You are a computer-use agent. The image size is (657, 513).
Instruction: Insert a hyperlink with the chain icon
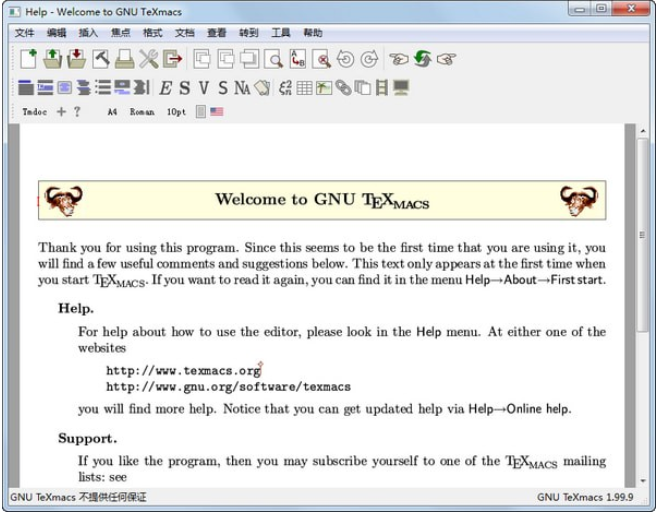[344, 88]
